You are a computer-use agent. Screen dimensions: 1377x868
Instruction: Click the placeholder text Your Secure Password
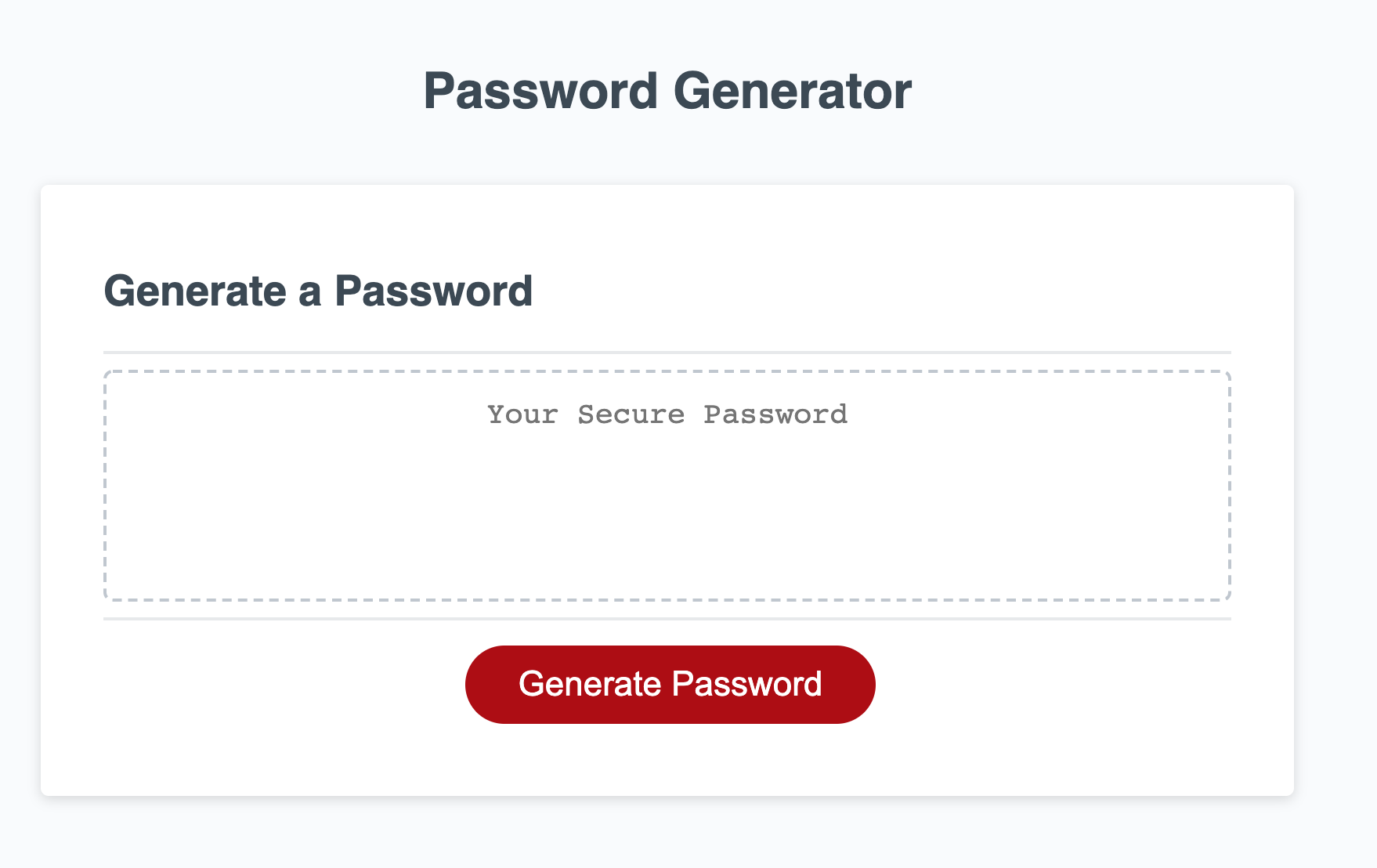point(667,414)
